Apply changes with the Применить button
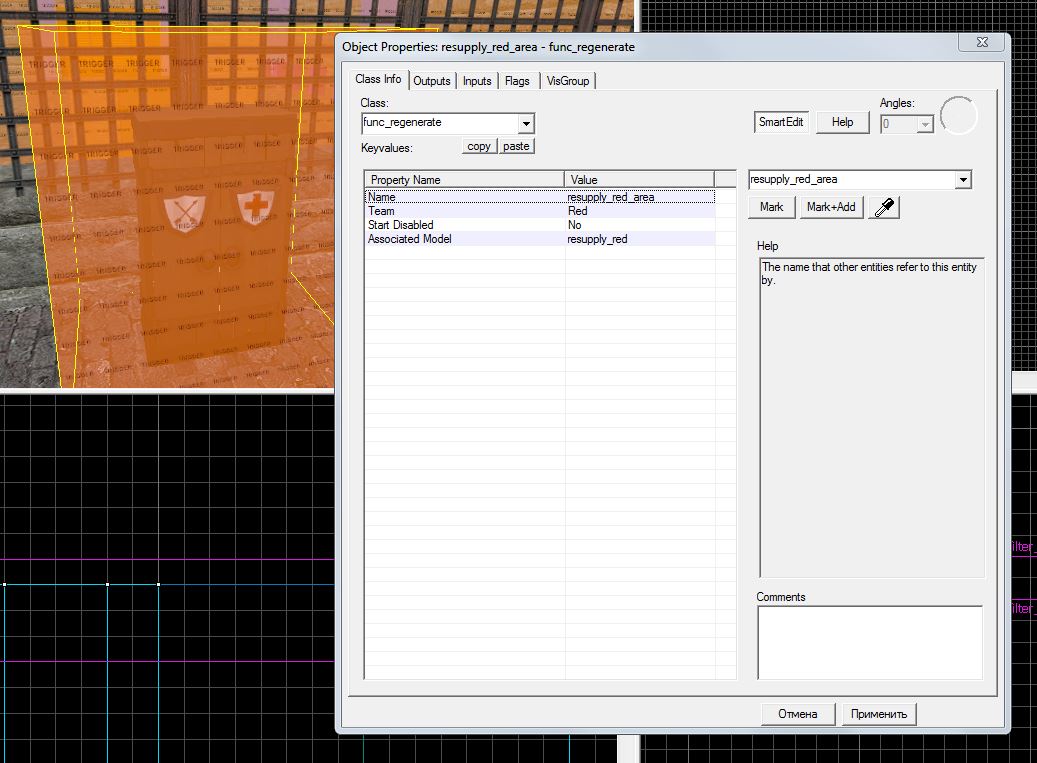Screen dimensions: 1037x763 click(x=879, y=714)
